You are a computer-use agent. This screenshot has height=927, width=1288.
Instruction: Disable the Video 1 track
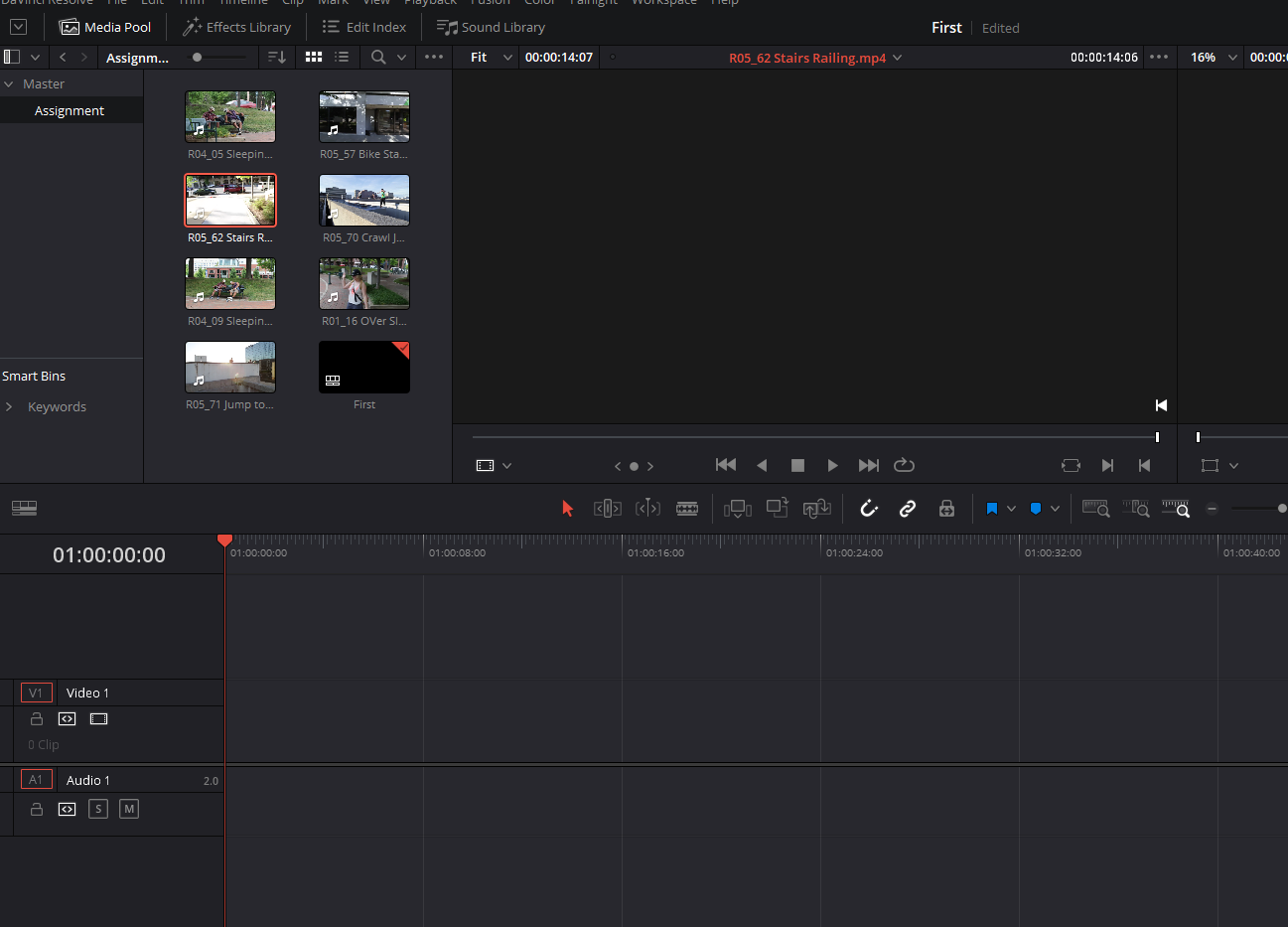click(x=98, y=718)
